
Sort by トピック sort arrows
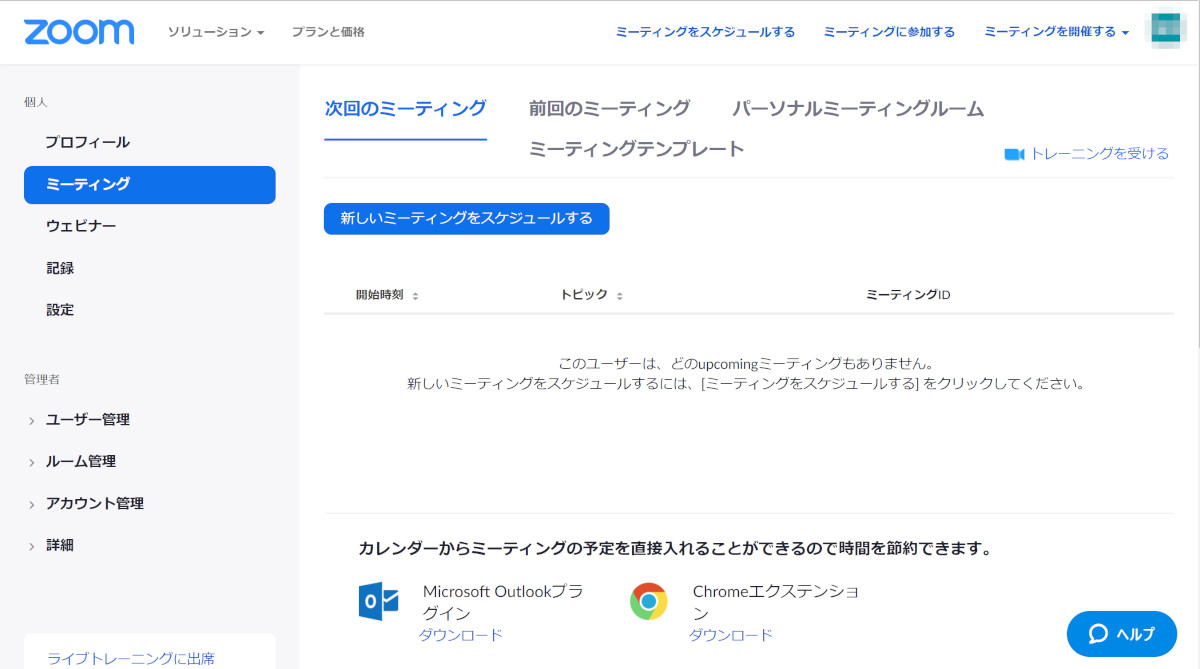[x=619, y=296]
